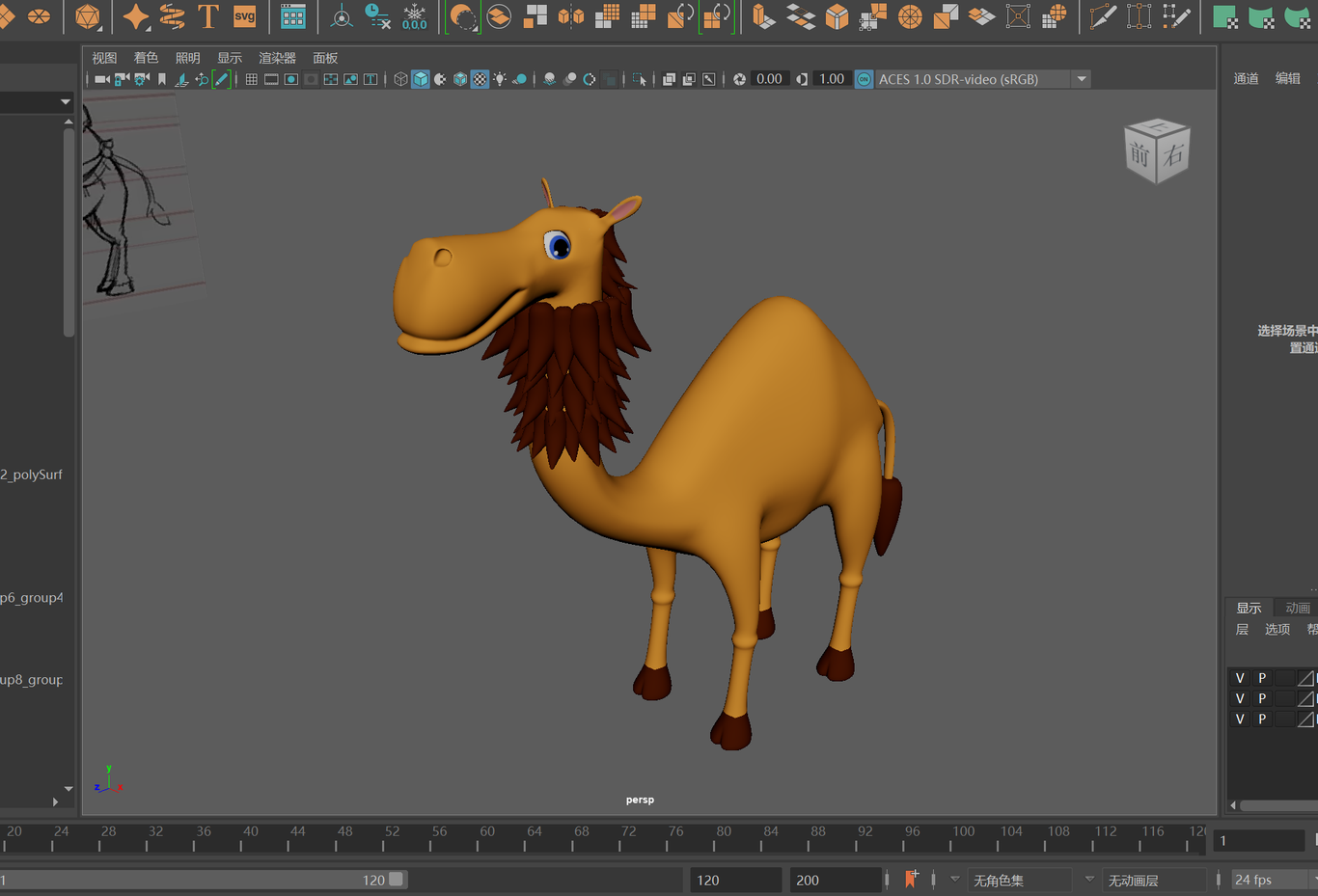Viewport: 1318px width, 896px height.
Task: Click the camera bookmarks icon
Action: pos(162,79)
